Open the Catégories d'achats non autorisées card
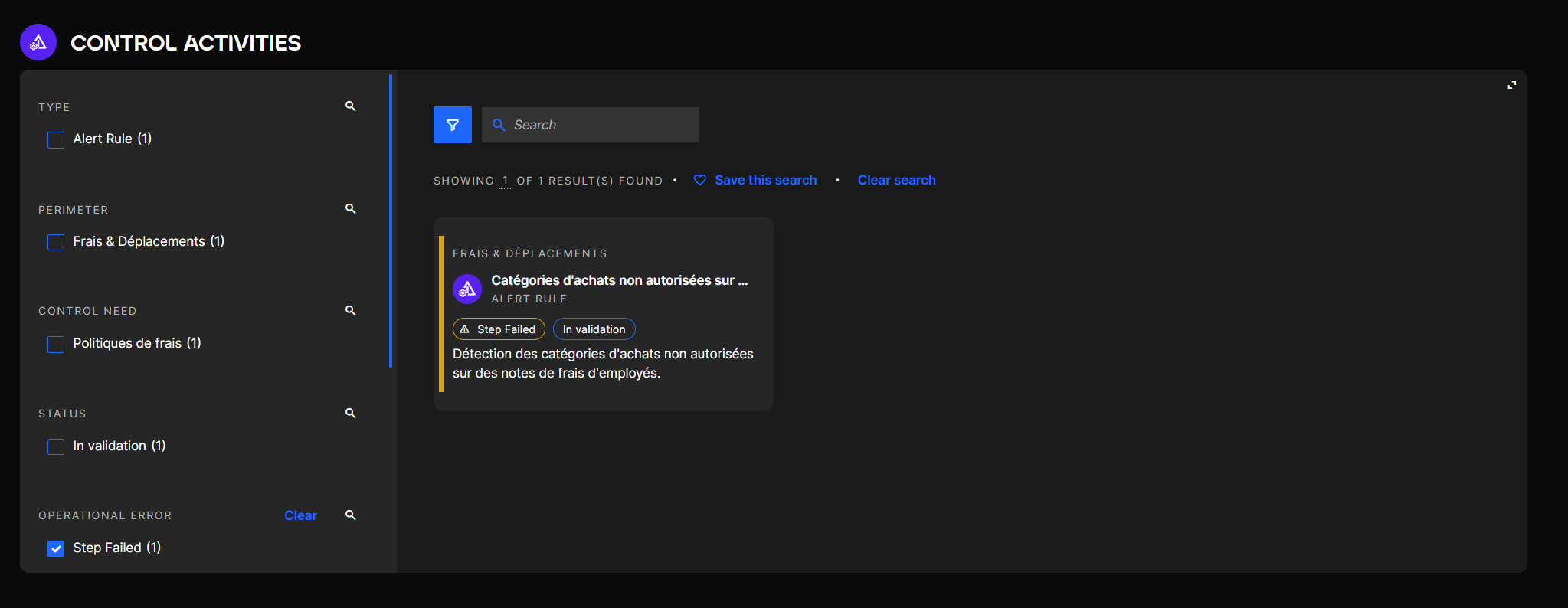The image size is (1568, 608). 619,280
